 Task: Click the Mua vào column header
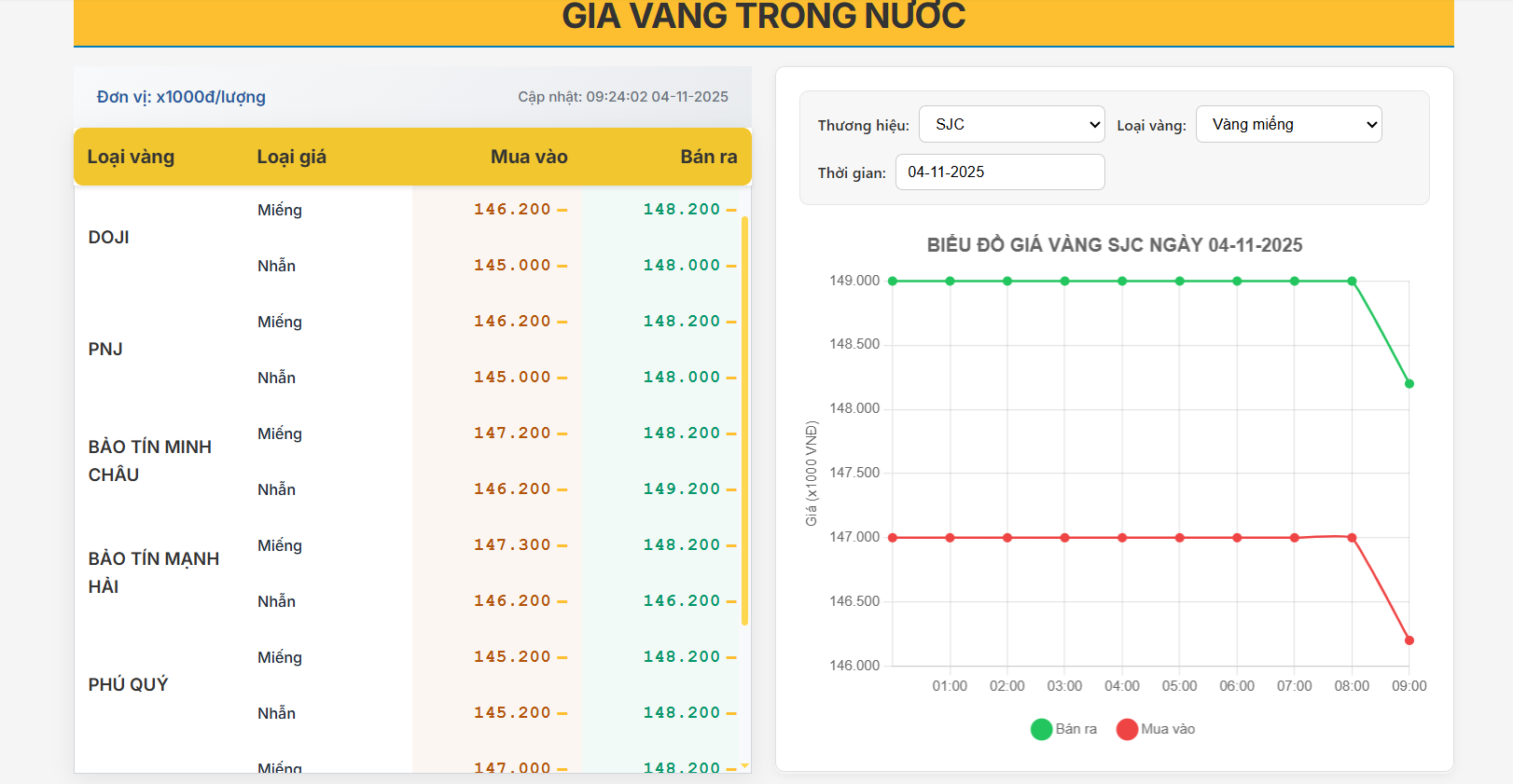pyautogui.click(x=529, y=157)
